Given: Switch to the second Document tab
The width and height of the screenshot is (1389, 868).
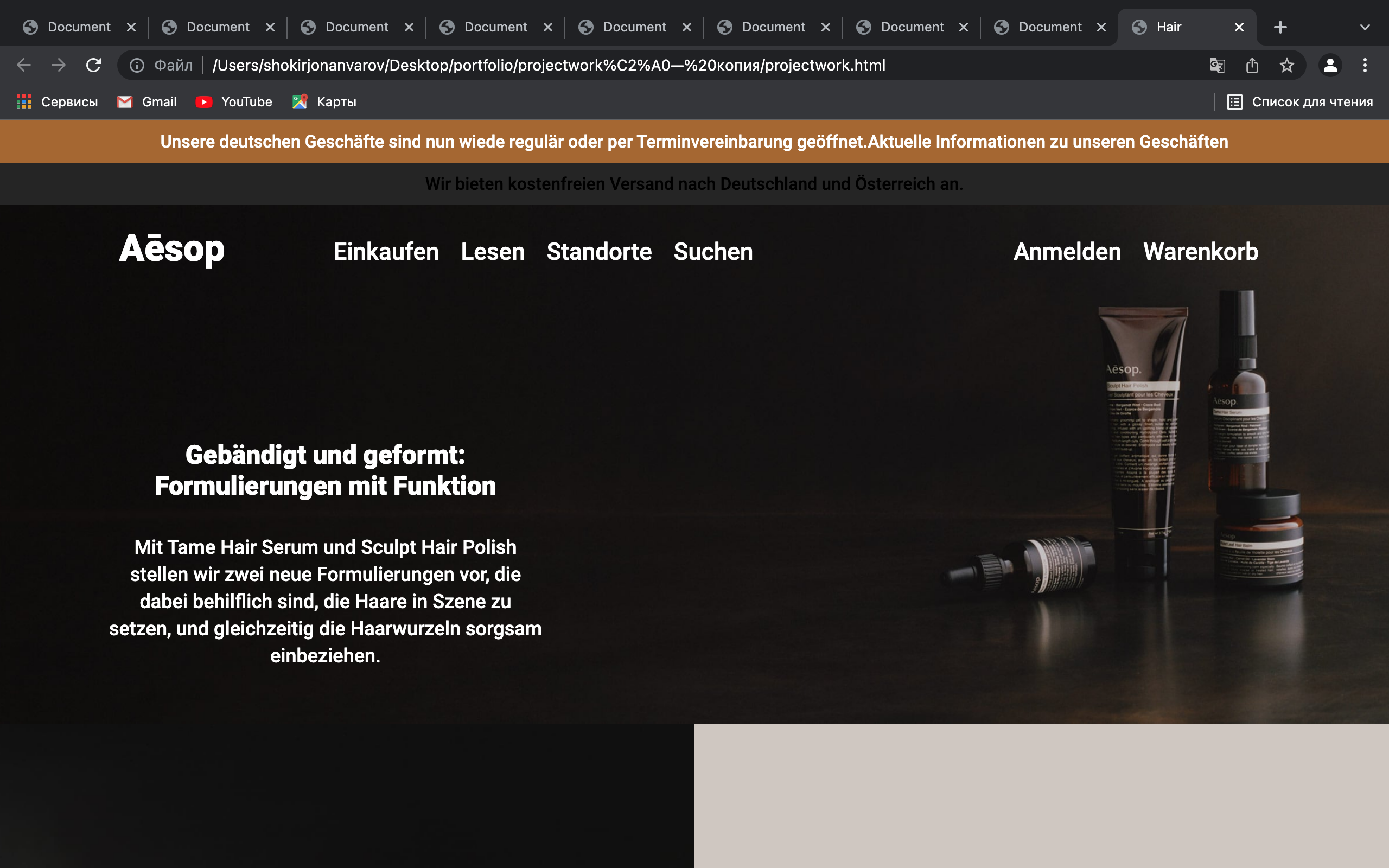Looking at the screenshot, I should point(218,27).
